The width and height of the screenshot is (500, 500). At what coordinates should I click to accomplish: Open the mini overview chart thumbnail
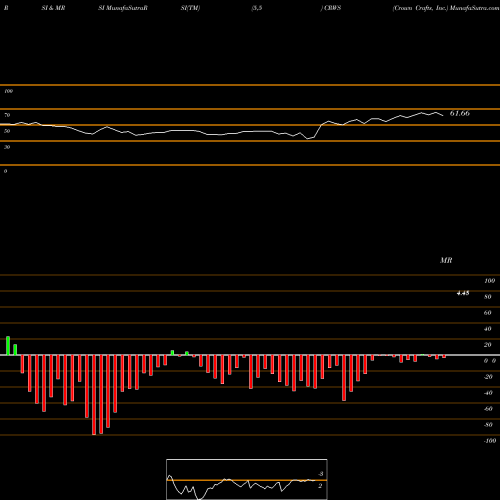pos(247,479)
